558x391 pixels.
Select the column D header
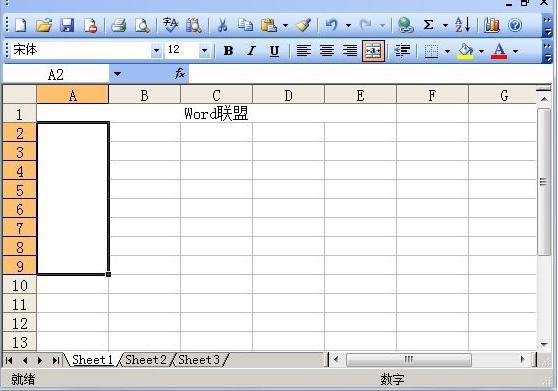click(x=288, y=95)
